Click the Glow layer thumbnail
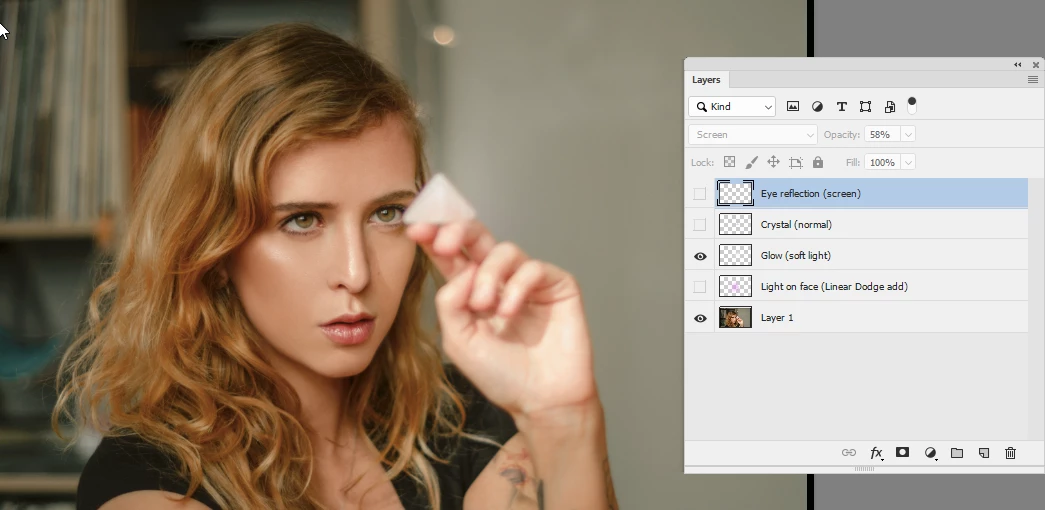Image resolution: width=1045 pixels, height=510 pixels. [x=735, y=255]
